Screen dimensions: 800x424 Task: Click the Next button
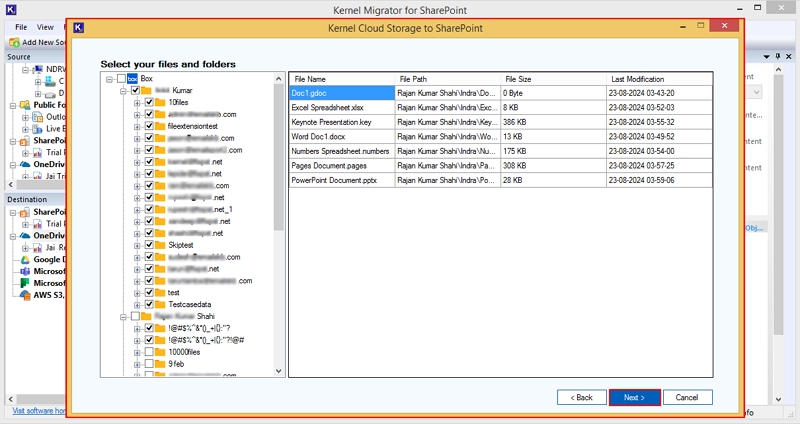pyautogui.click(x=634, y=397)
